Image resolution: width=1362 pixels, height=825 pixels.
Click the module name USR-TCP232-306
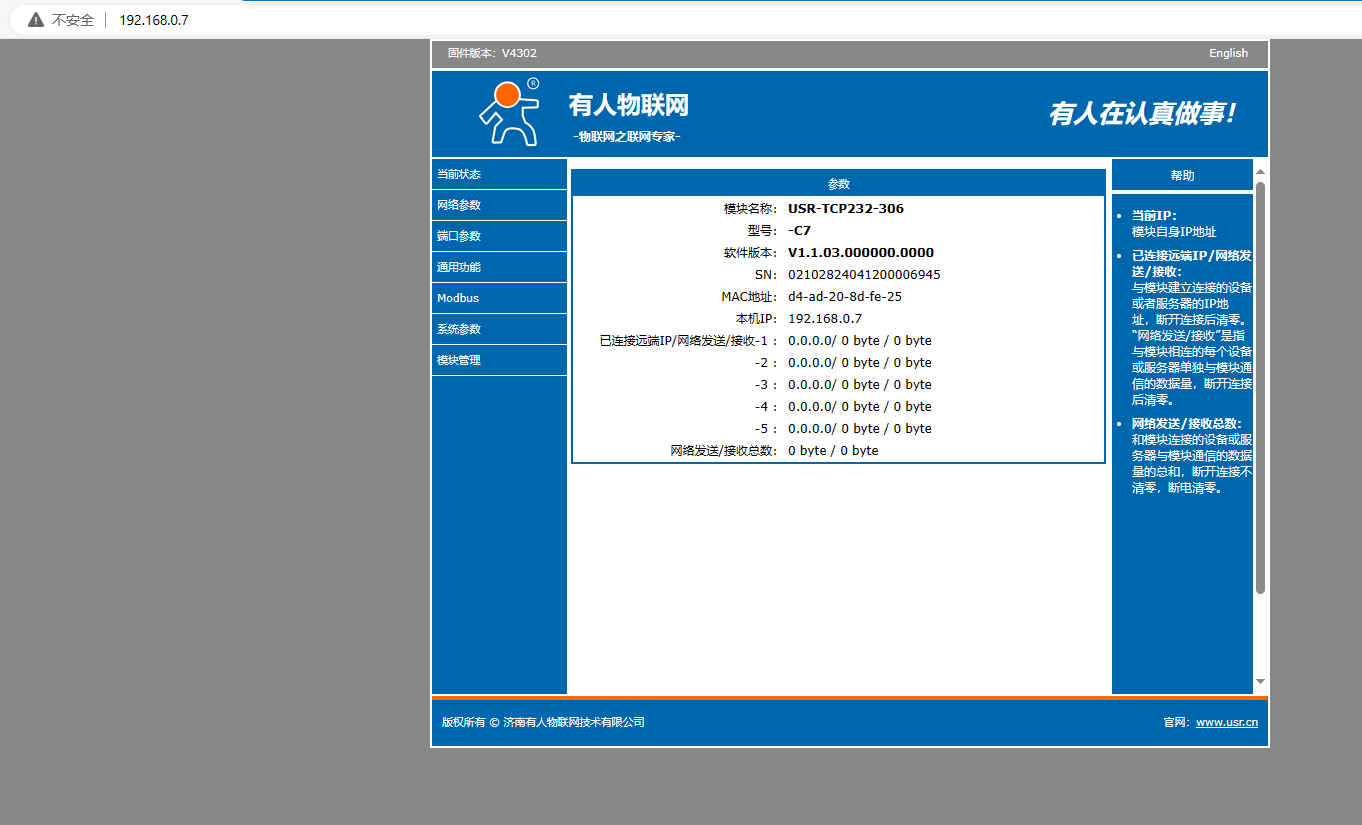click(846, 209)
